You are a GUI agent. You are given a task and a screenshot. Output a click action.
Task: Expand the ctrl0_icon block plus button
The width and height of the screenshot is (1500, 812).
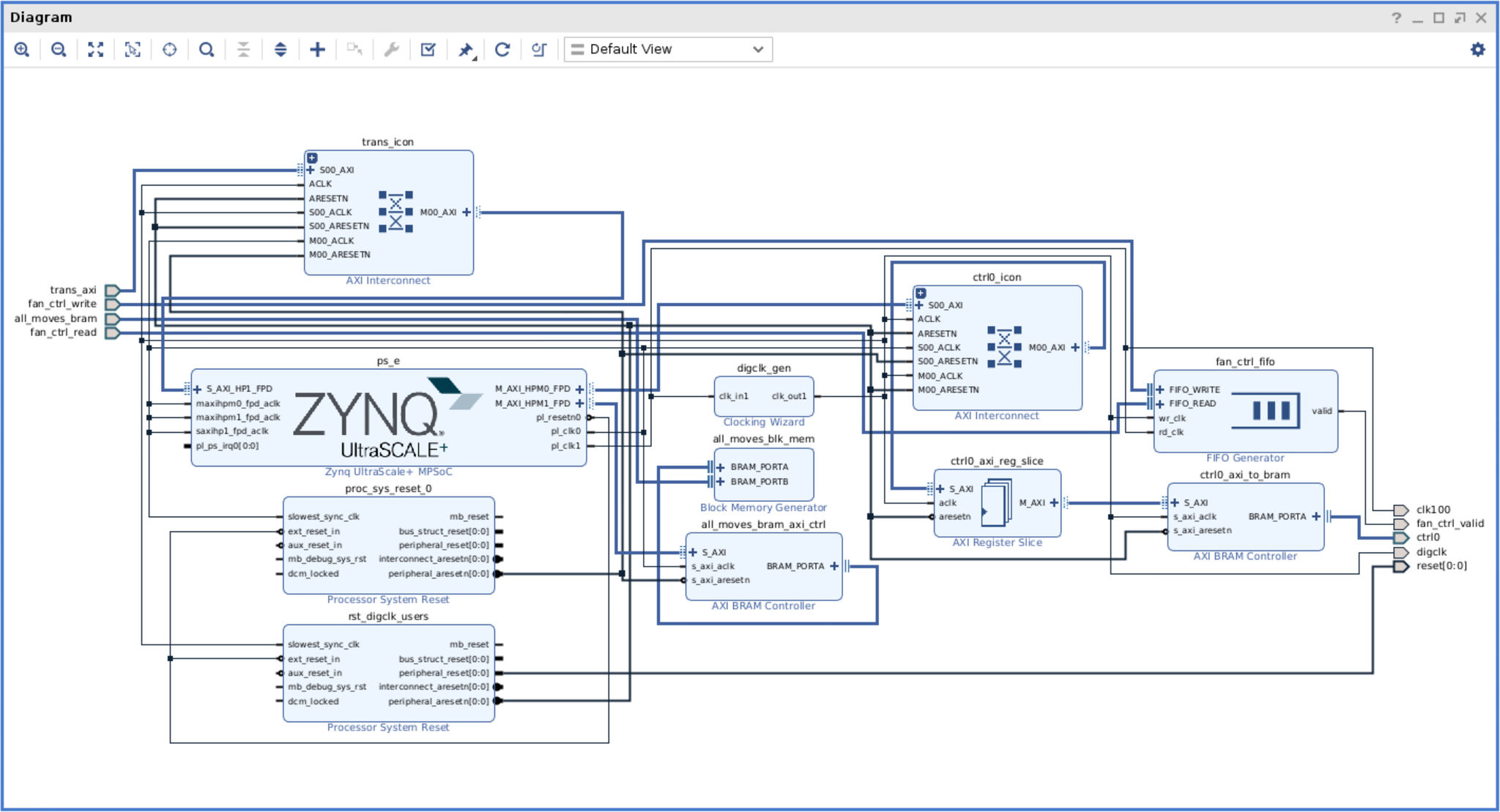[x=921, y=294]
